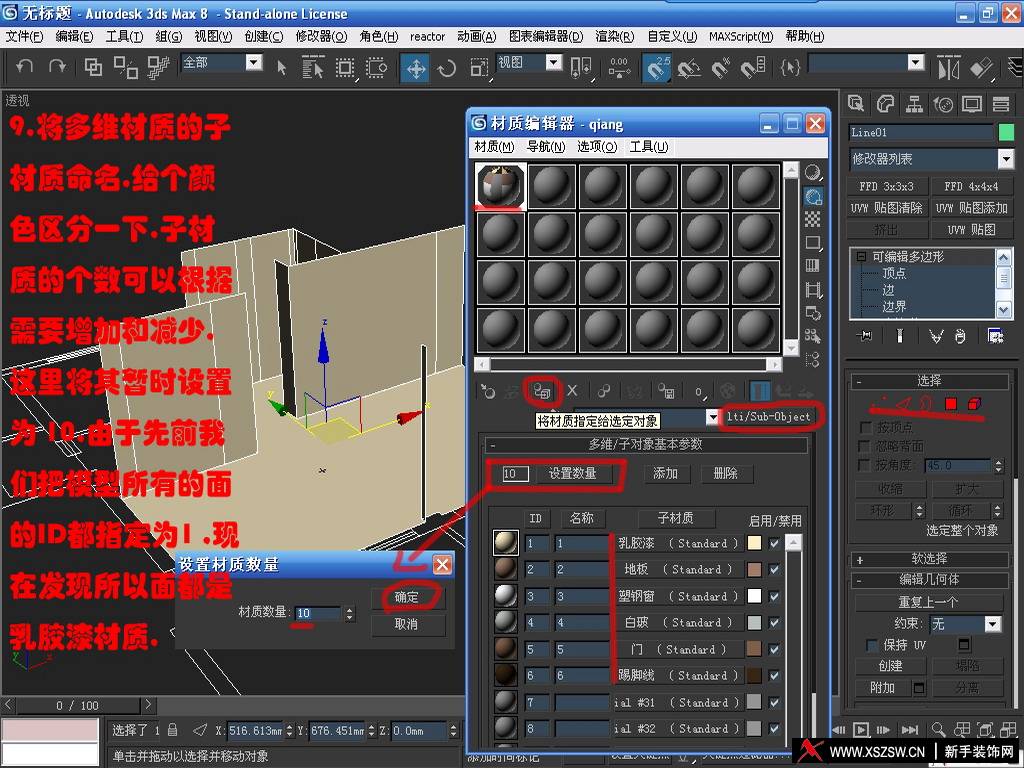
Task: Open the 渲染(R) menu
Action: [614, 37]
